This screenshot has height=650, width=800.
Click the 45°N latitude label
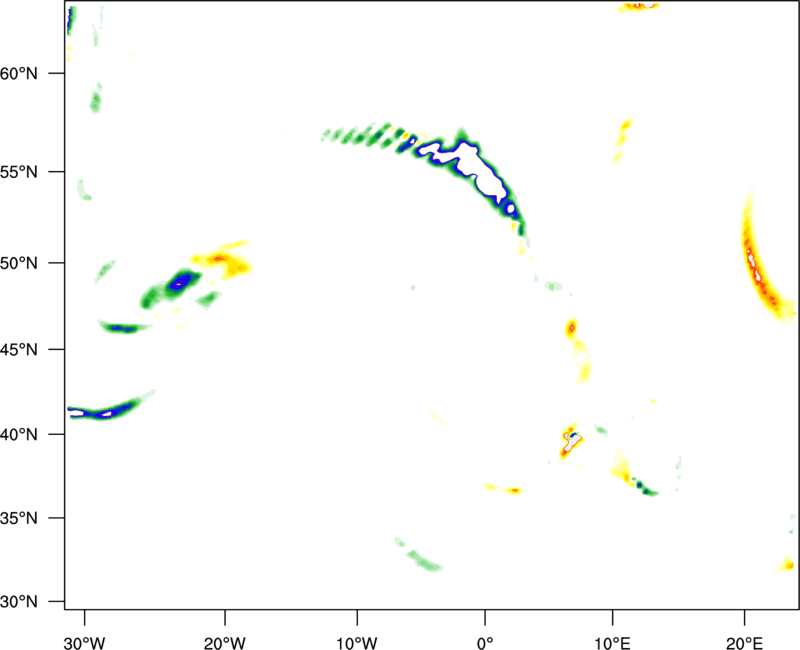tap(19, 349)
